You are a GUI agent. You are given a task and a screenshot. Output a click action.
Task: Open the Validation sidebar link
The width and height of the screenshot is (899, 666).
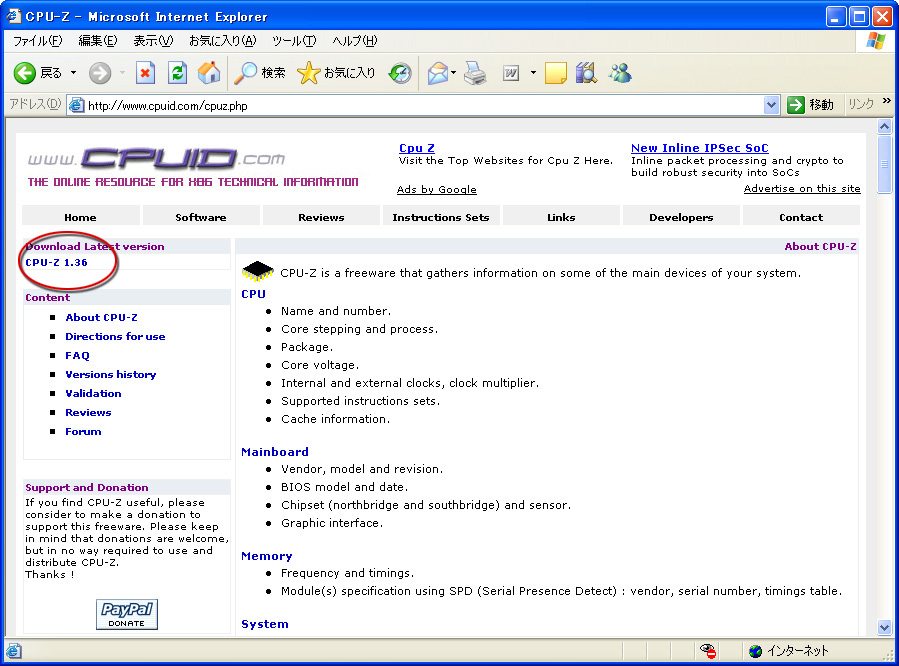(93, 393)
